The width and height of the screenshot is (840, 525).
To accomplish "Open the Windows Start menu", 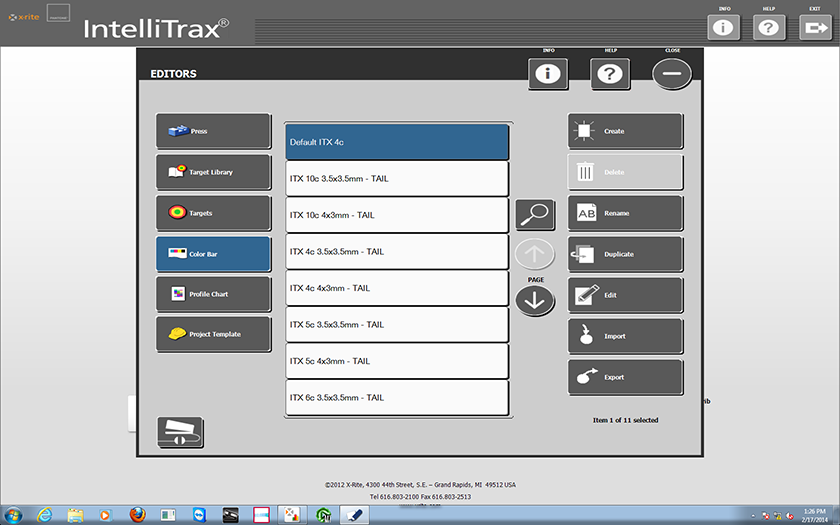I will pyautogui.click(x=13, y=515).
